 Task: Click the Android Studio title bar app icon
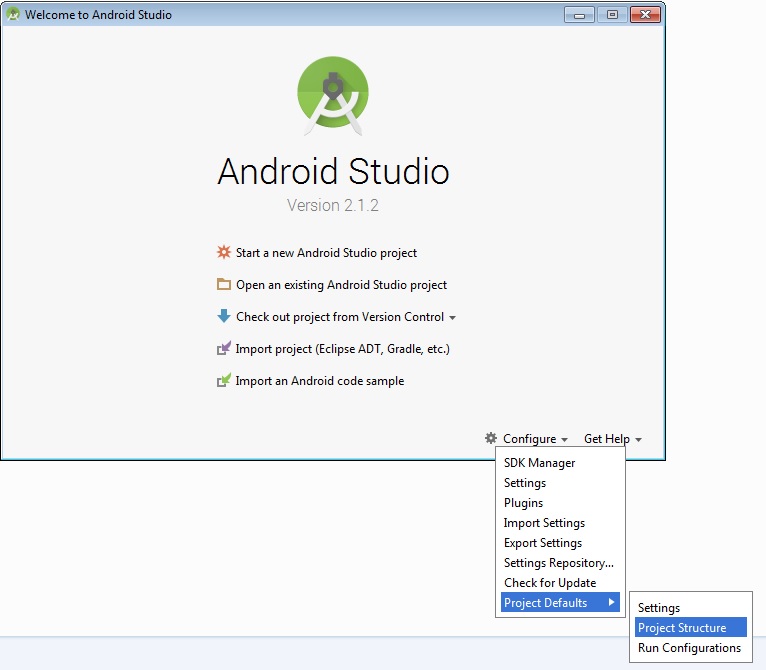(x=13, y=14)
